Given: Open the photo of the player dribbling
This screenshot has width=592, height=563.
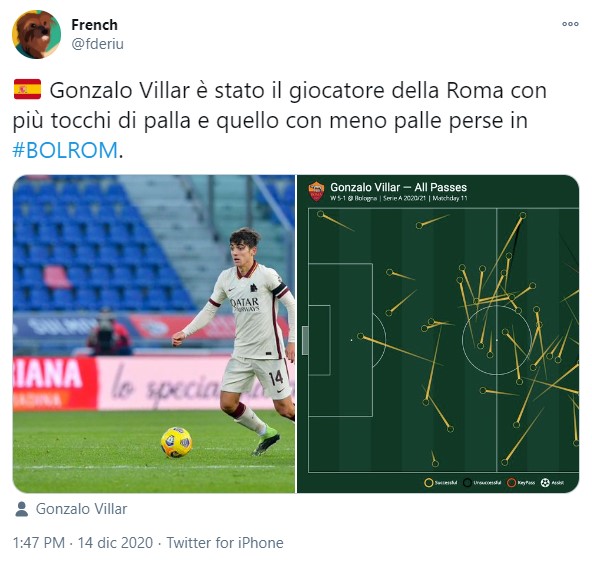Looking at the screenshot, I should point(154,334).
